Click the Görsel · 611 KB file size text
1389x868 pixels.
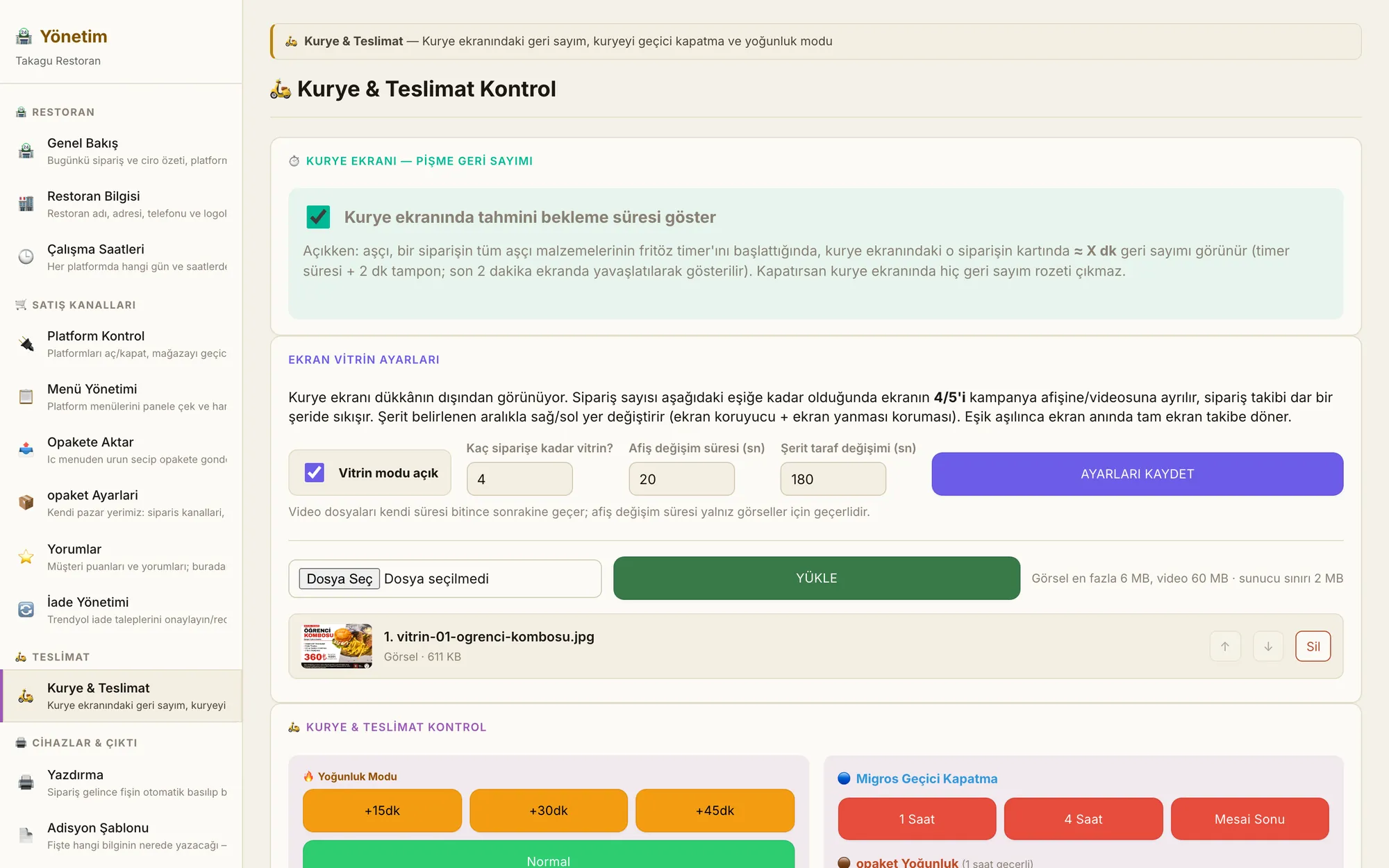click(422, 657)
